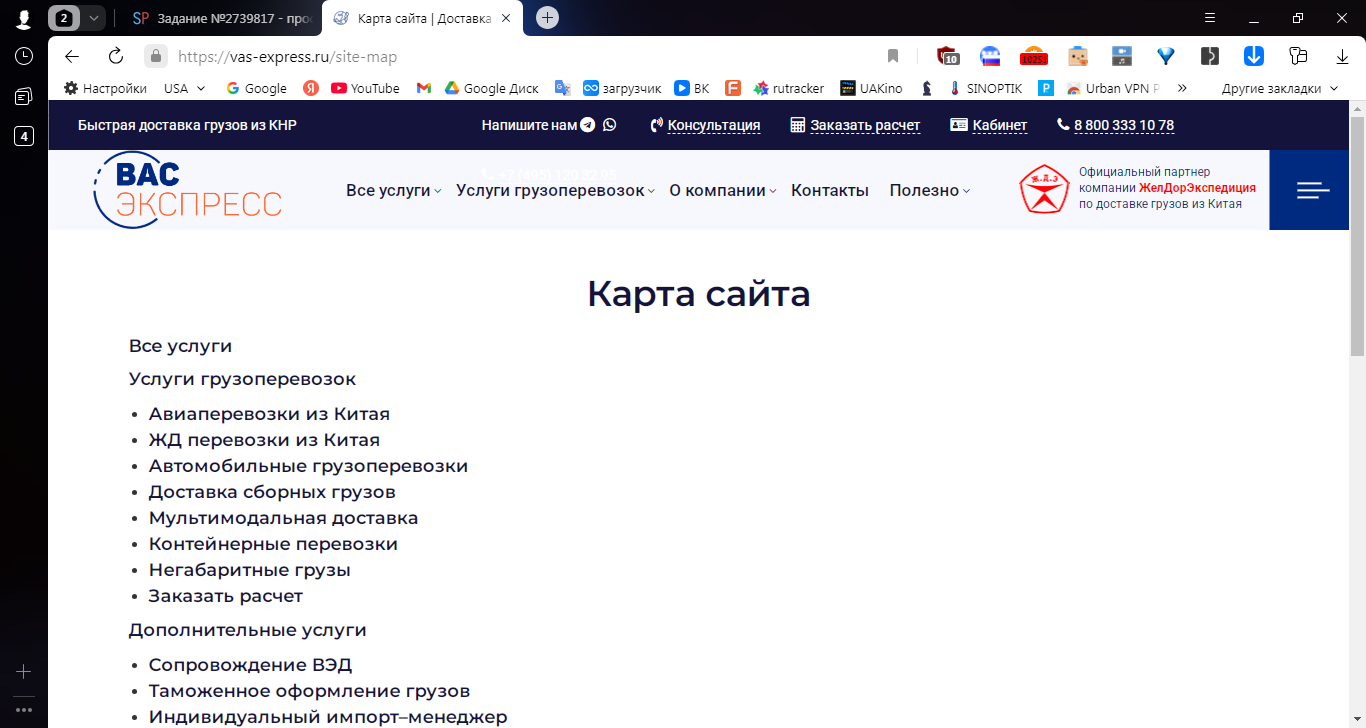Click the ЖДЭ partner logo
Screen dimensions: 1366x728
click(1044, 189)
